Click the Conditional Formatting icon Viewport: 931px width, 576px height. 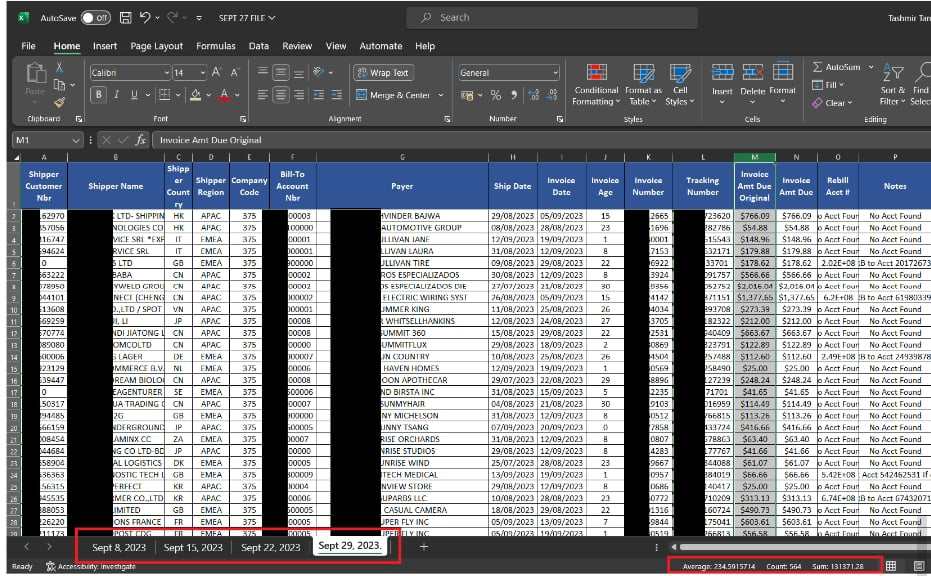click(596, 73)
